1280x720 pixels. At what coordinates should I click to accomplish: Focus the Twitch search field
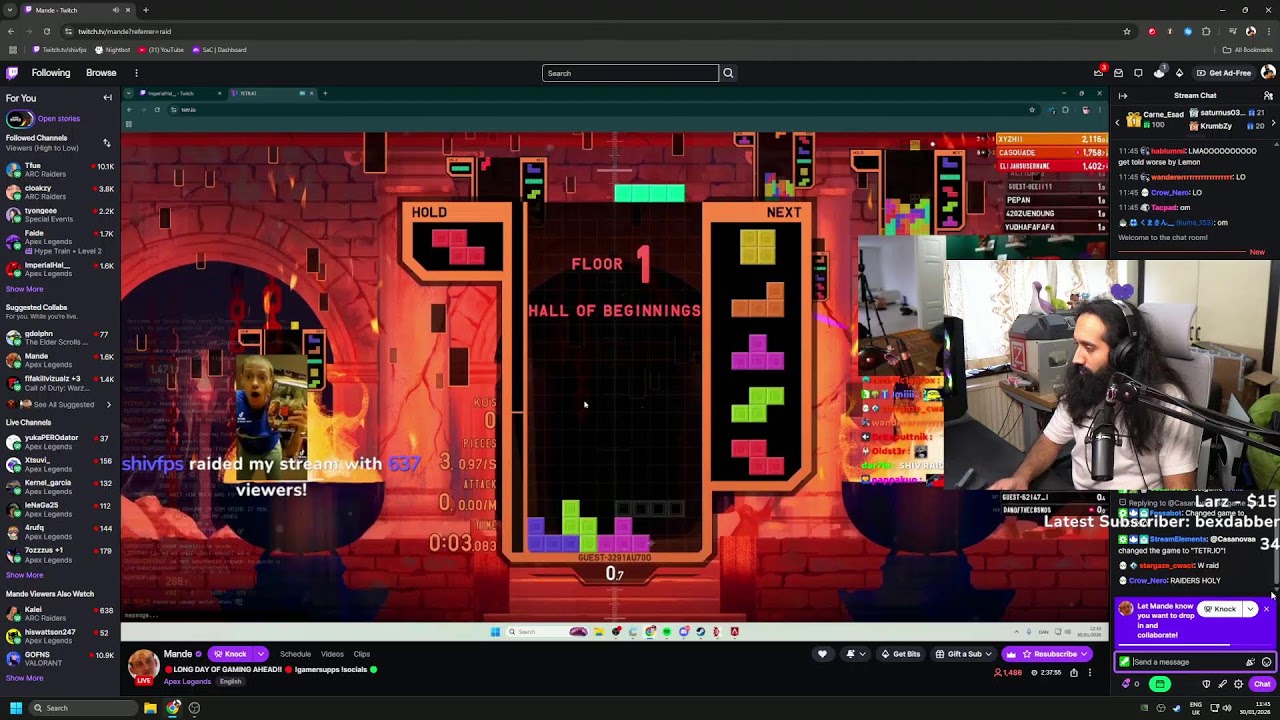(x=630, y=73)
